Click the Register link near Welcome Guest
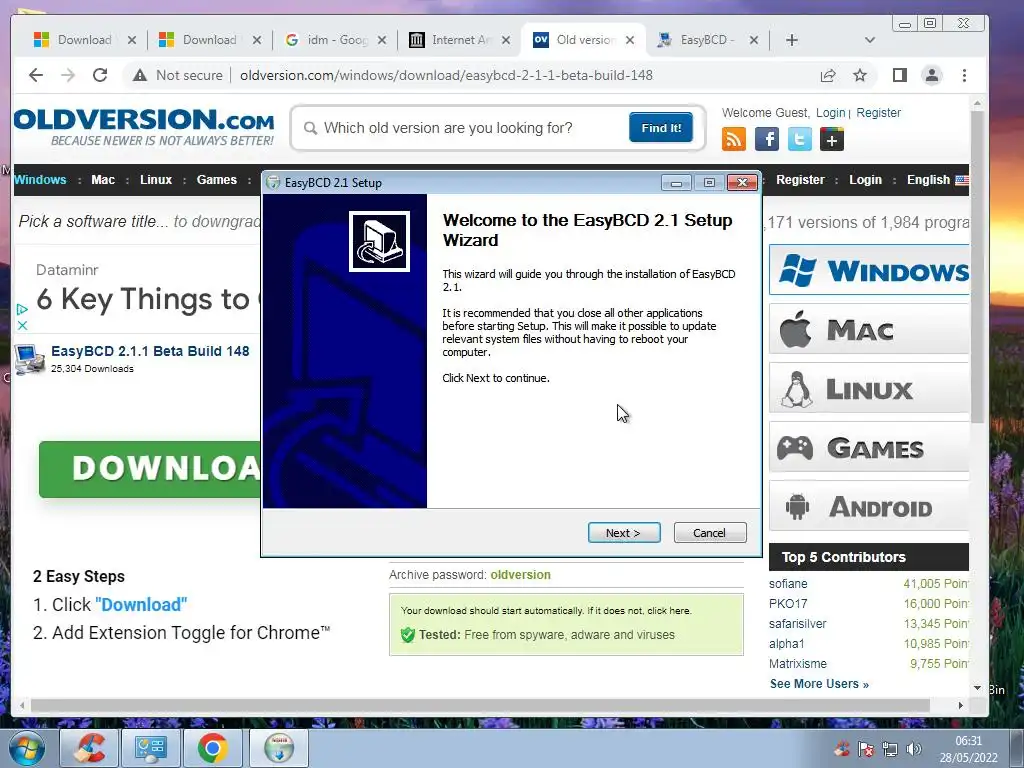Viewport: 1024px width, 768px height. (878, 113)
